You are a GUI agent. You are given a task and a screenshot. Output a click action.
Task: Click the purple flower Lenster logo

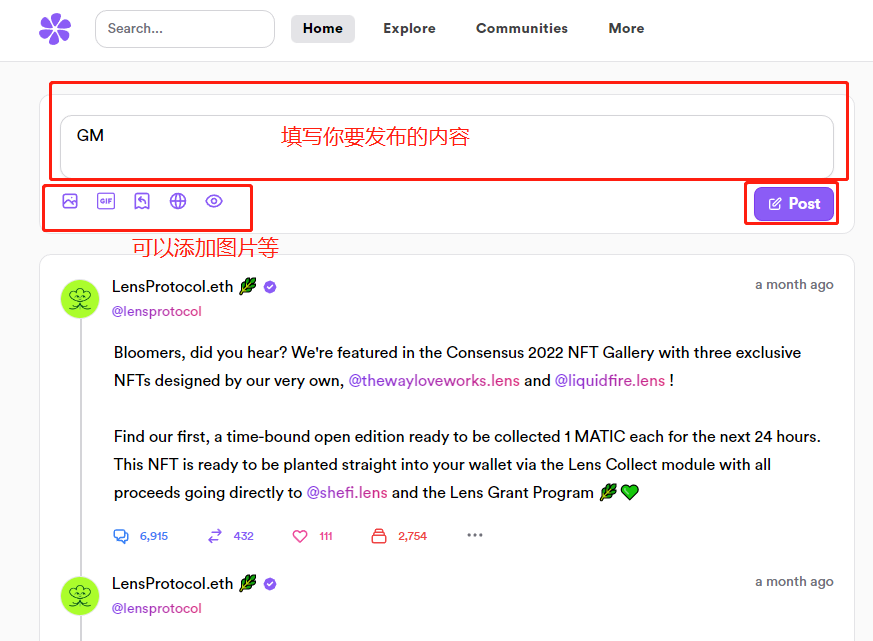coord(55,29)
